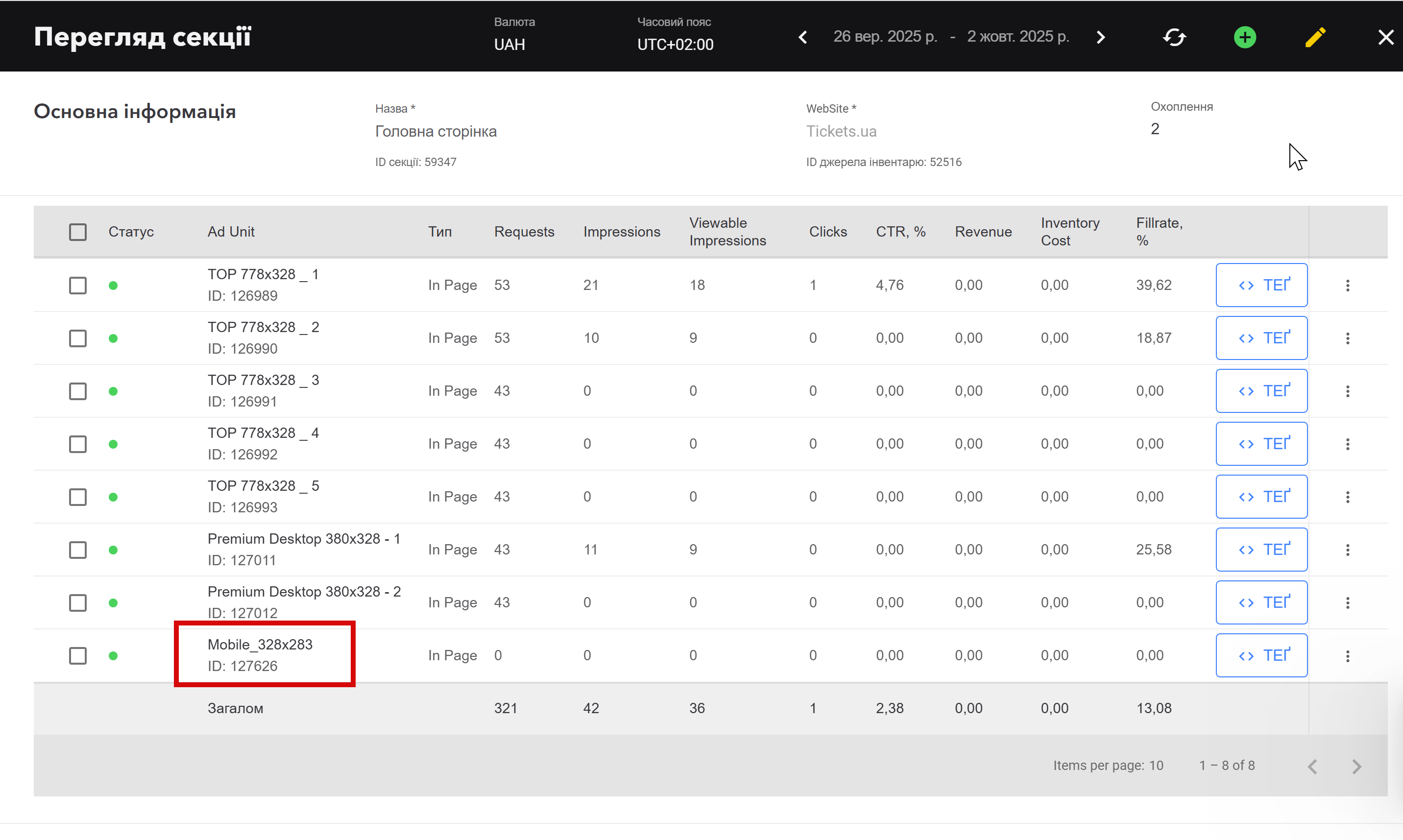Click next page pagination arrow
This screenshot has height=840, width=1403.
point(1356,767)
